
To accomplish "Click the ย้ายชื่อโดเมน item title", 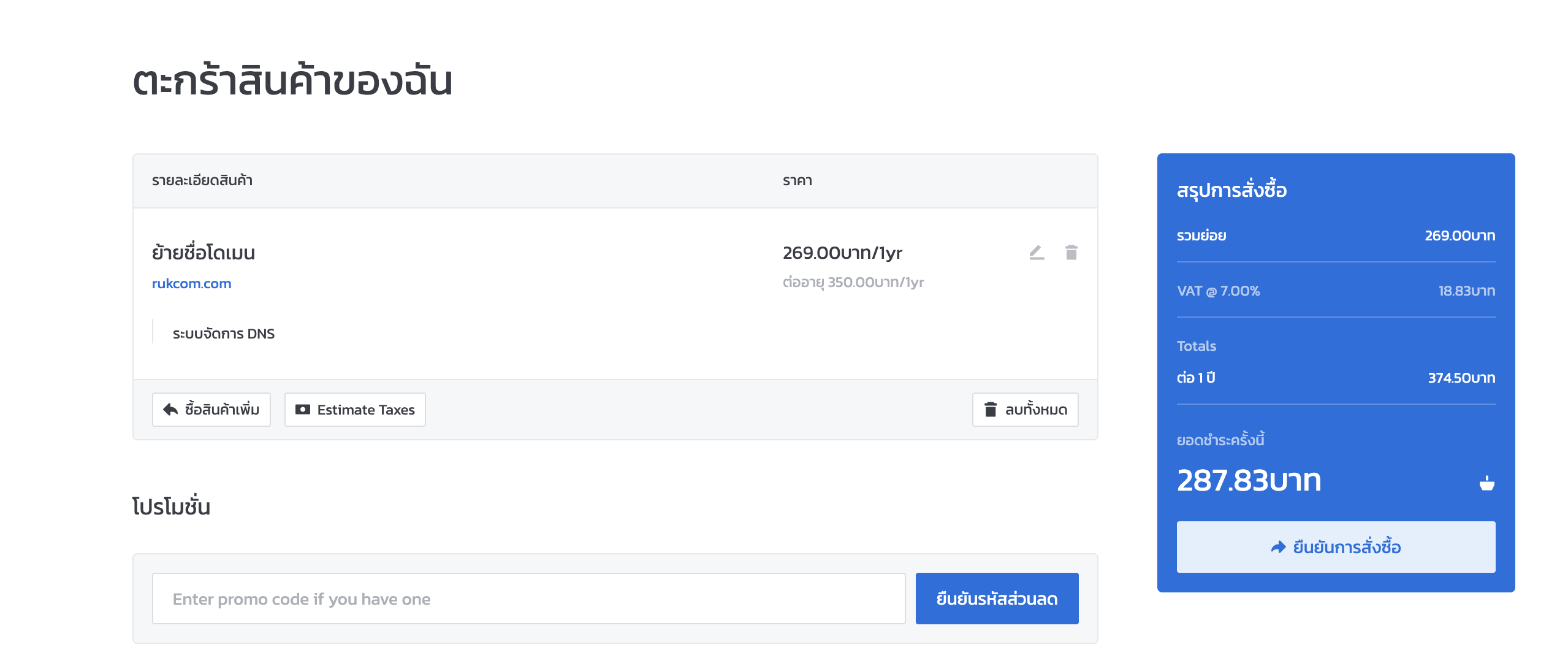I will [x=204, y=252].
